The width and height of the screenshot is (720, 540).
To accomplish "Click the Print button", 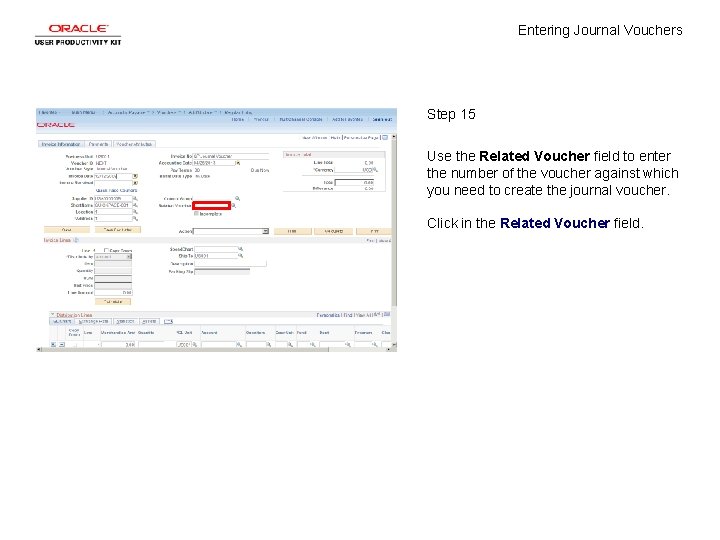I will pos(374,231).
